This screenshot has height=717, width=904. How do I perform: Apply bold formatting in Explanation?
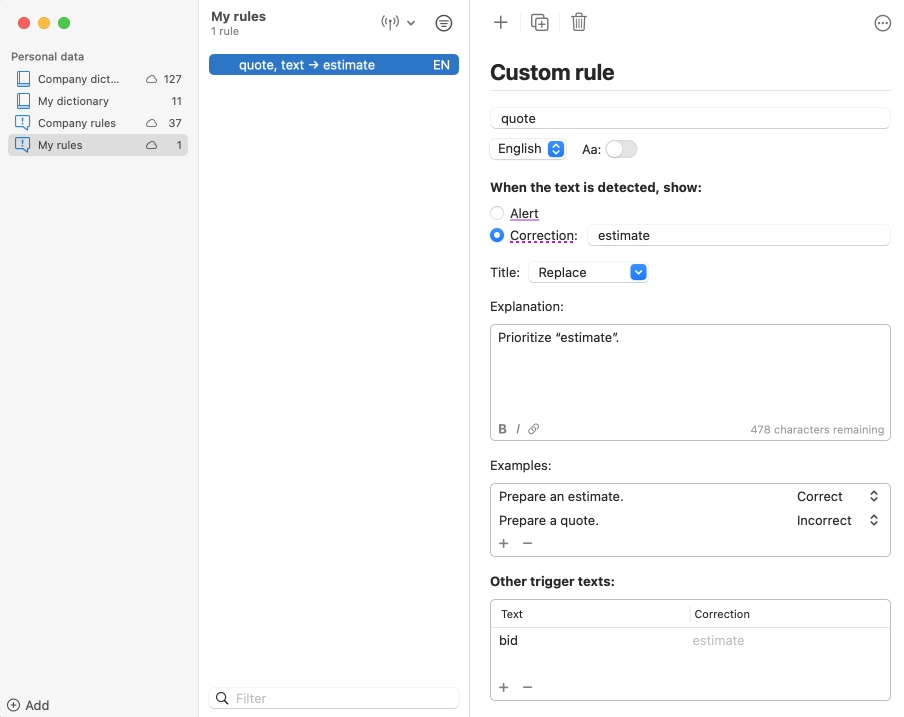pyautogui.click(x=503, y=429)
